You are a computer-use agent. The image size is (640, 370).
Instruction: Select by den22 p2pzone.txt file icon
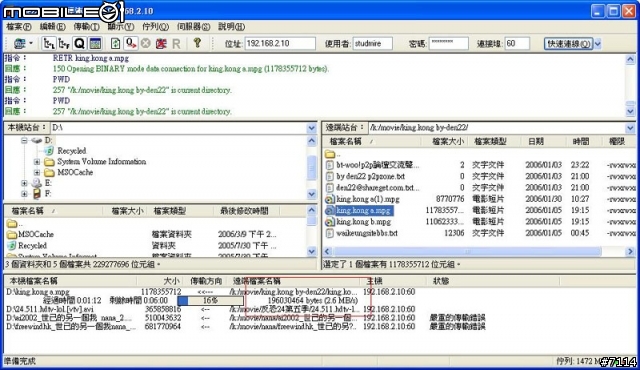[330, 177]
